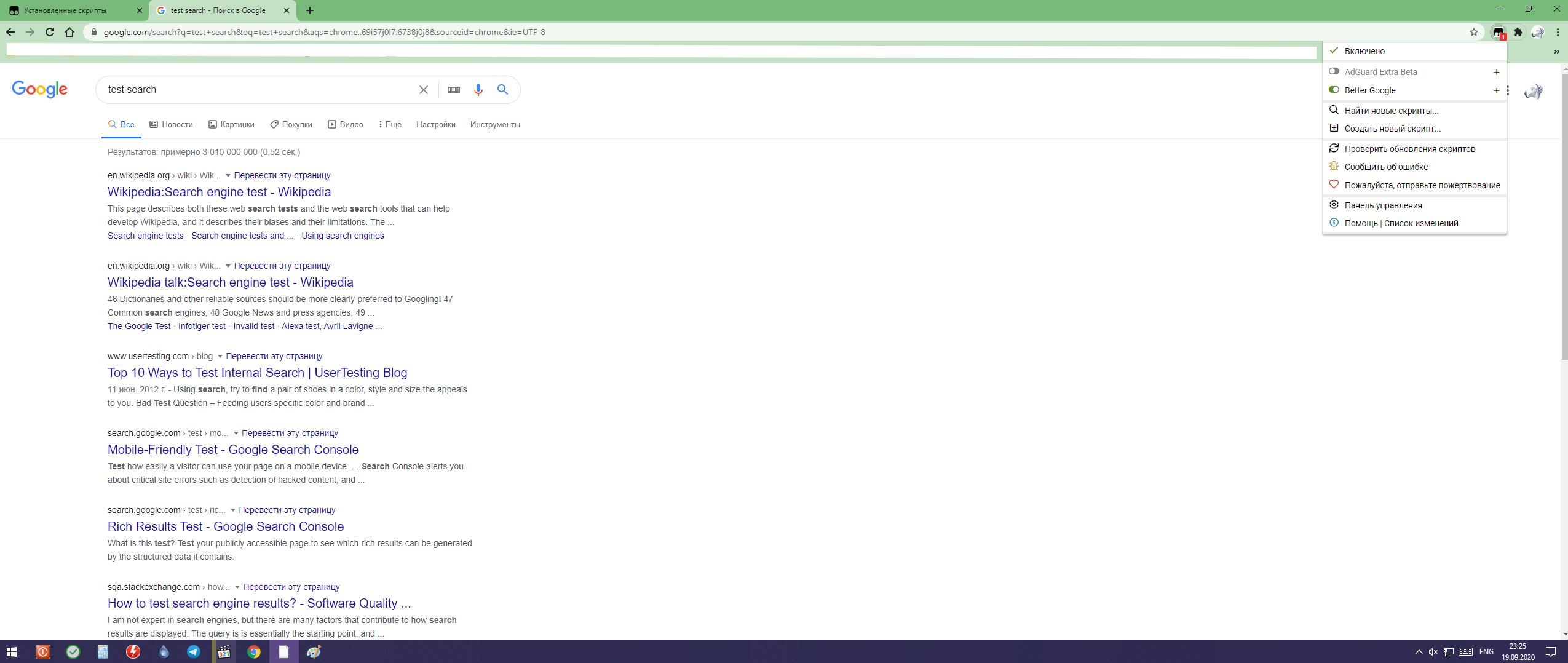Open the Ещё more dropdown in search tabs

pyautogui.click(x=390, y=124)
